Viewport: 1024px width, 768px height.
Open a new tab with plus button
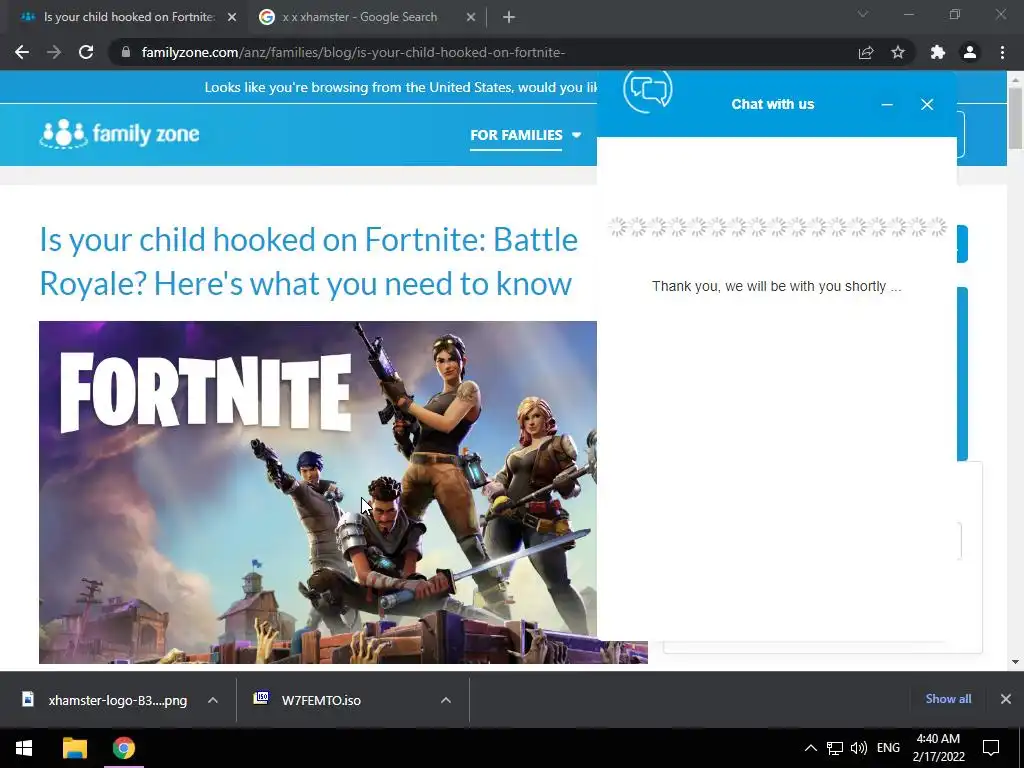[509, 17]
